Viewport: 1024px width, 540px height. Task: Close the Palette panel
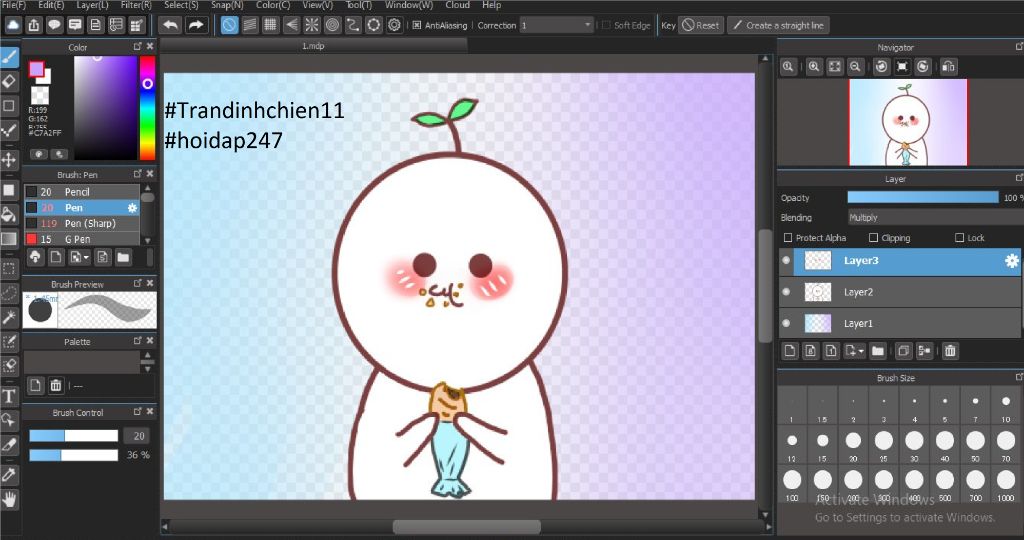click(x=150, y=341)
